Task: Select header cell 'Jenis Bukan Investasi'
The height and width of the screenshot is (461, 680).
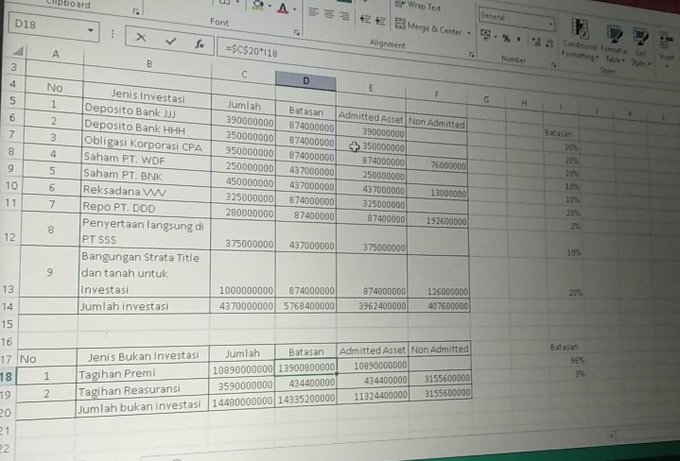Action: pos(143,356)
